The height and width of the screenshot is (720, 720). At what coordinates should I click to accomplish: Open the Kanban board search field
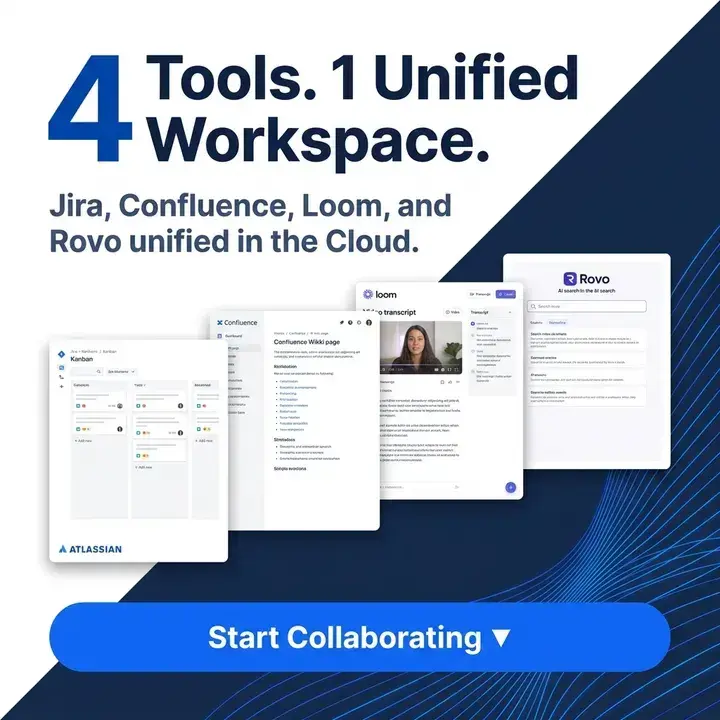(86, 371)
